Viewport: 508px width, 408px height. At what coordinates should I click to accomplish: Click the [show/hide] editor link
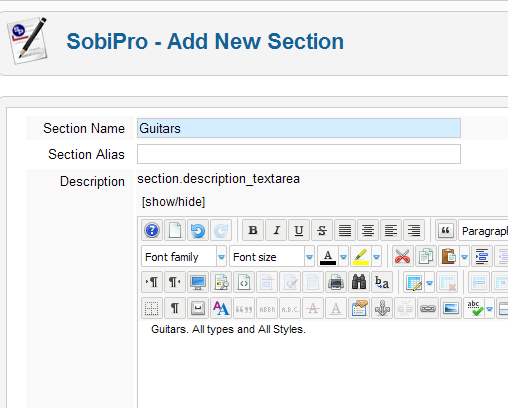coord(173,202)
